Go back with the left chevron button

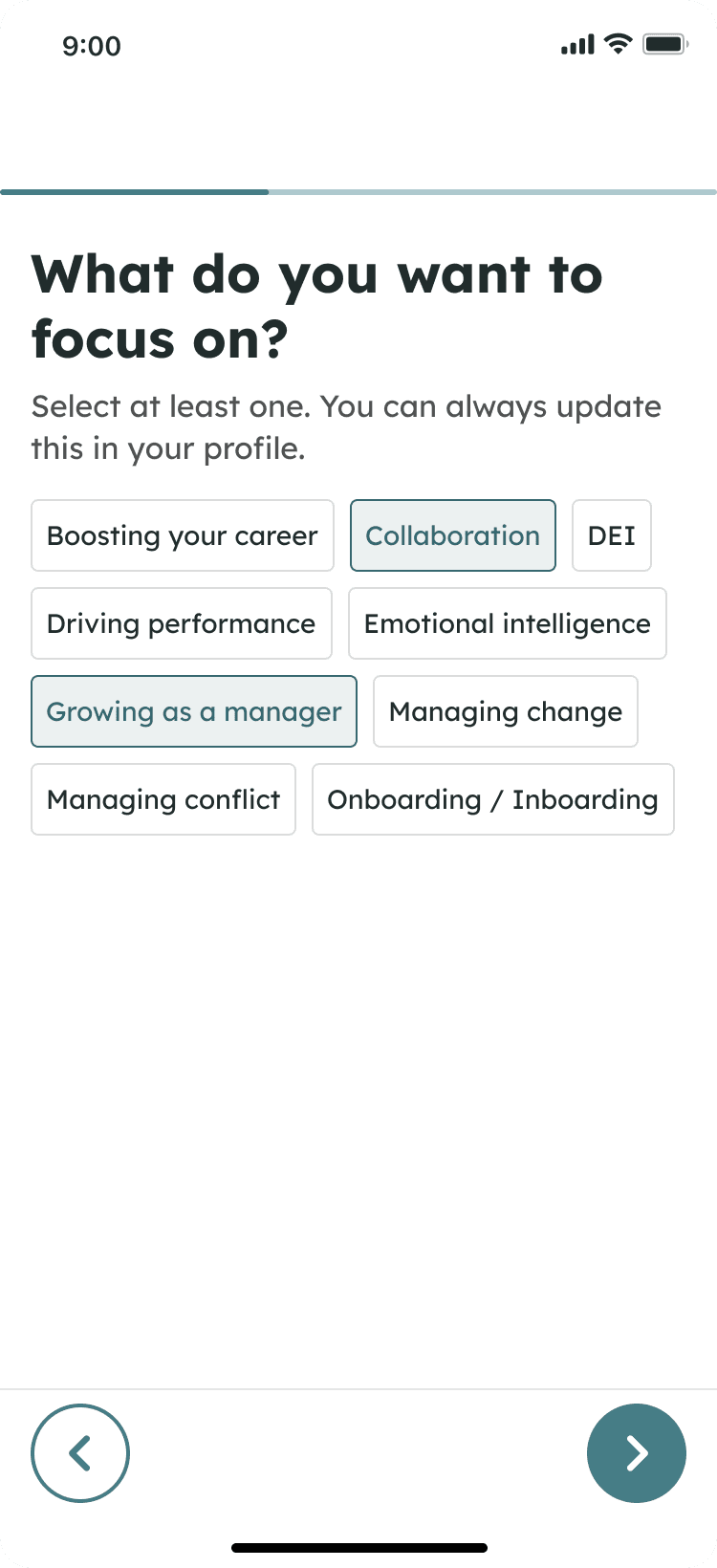(x=80, y=1452)
